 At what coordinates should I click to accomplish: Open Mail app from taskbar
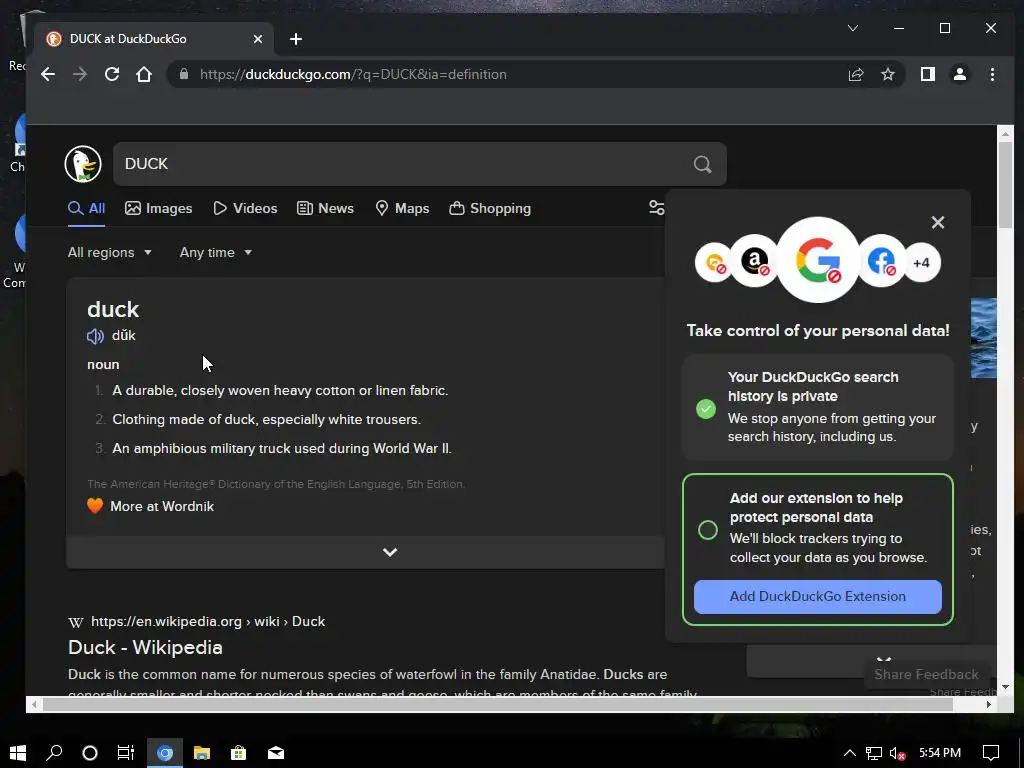click(276, 753)
